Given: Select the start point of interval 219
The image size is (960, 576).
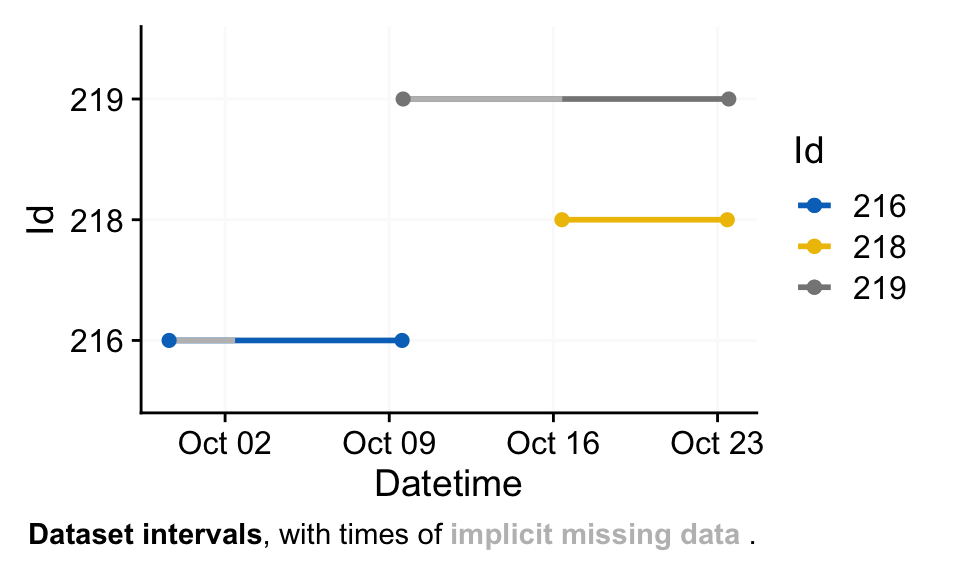Looking at the screenshot, I should click(x=403, y=99).
